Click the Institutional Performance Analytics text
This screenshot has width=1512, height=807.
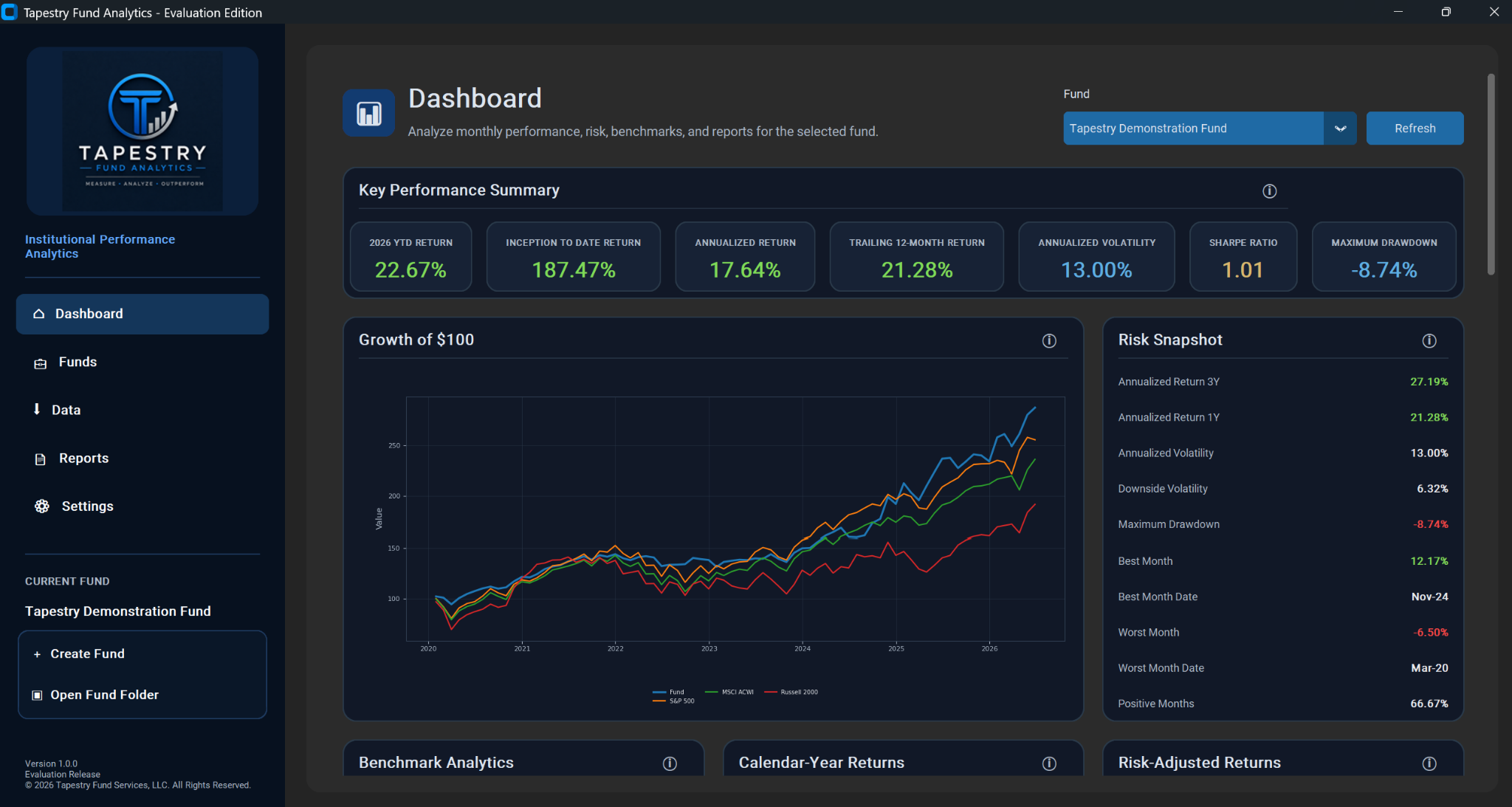[x=100, y=247]
